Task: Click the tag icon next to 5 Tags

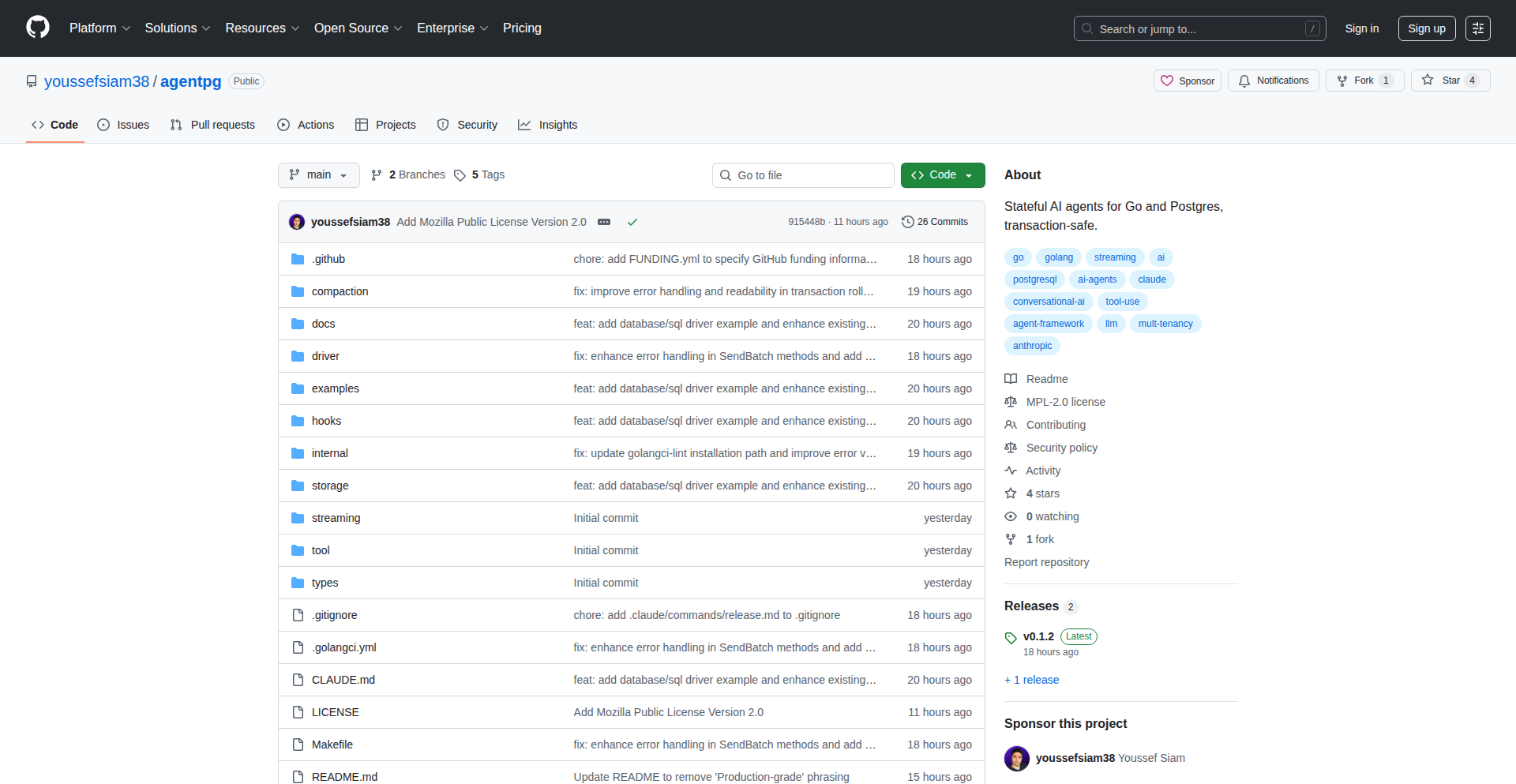Action: click(460, 174)
